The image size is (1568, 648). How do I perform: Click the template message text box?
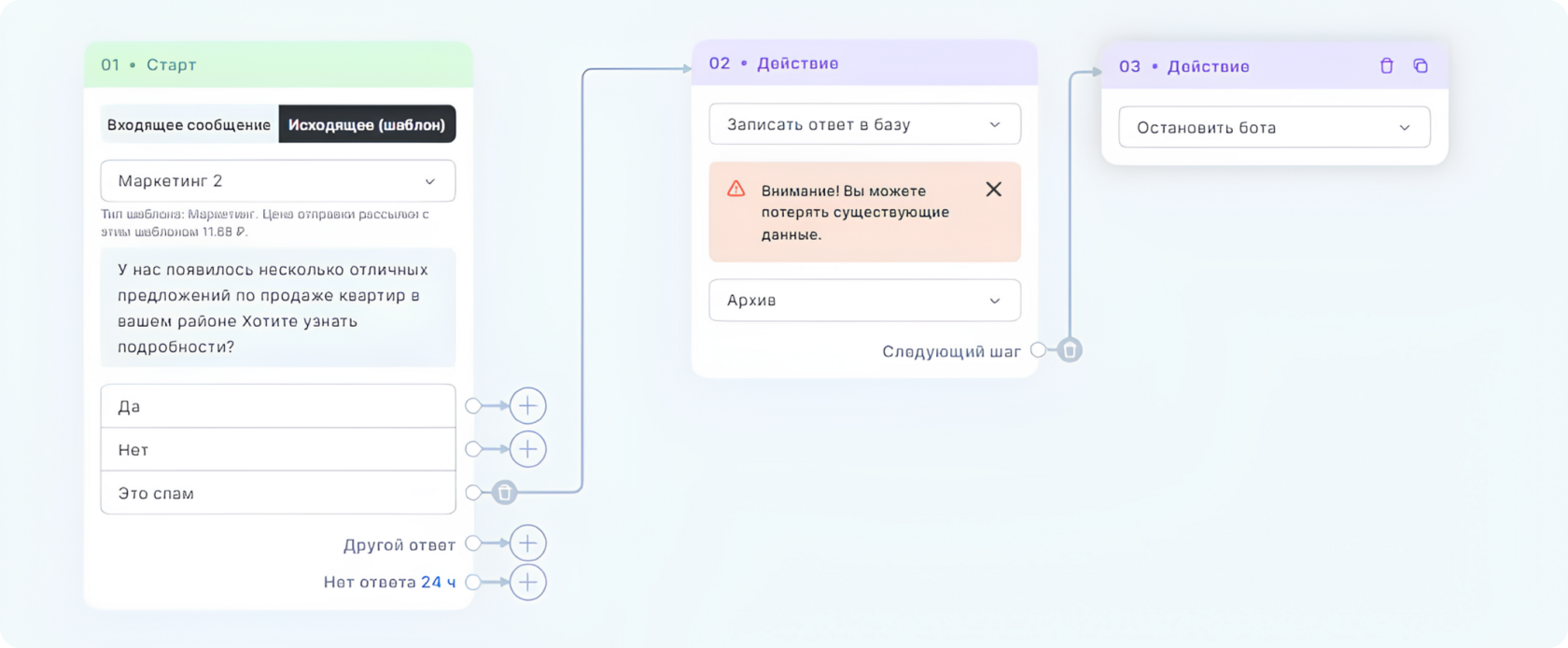278,307
